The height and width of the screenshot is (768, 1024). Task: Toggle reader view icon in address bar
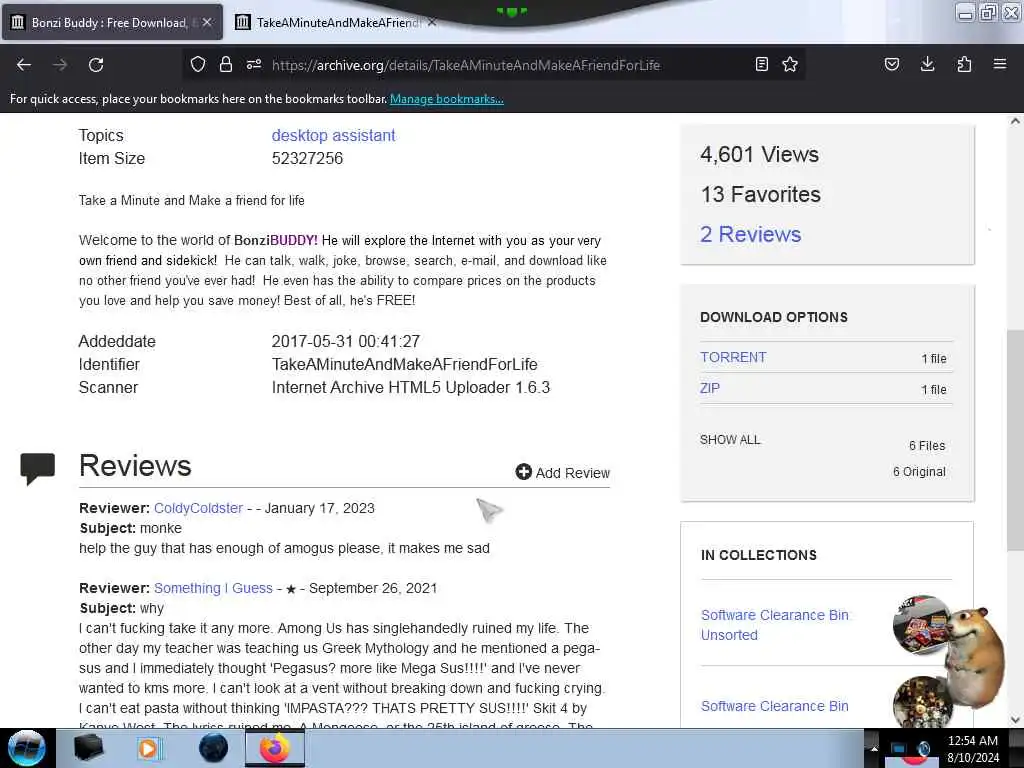coord(761,64)
